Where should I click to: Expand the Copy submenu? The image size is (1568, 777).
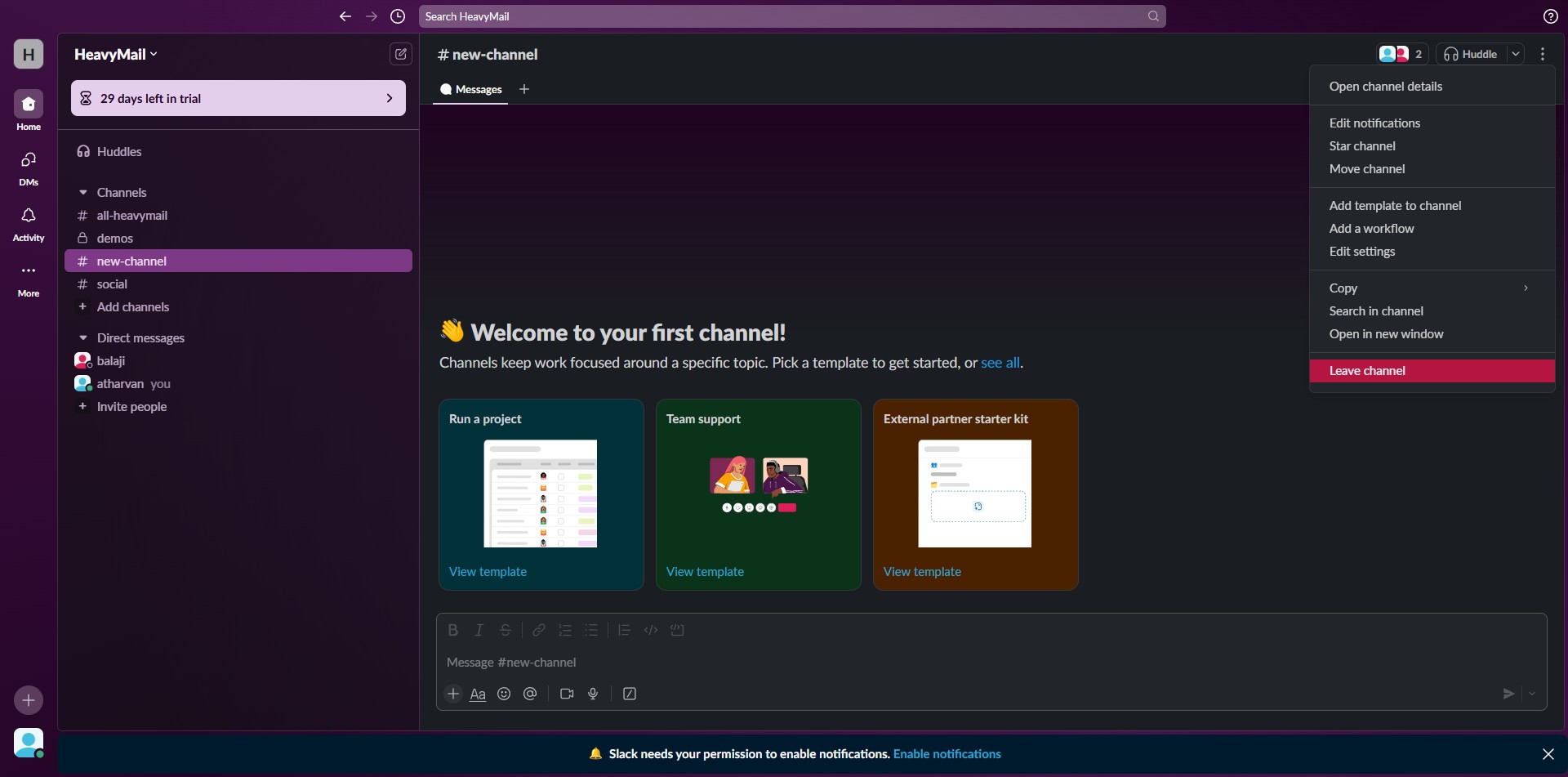(1432, 288)
